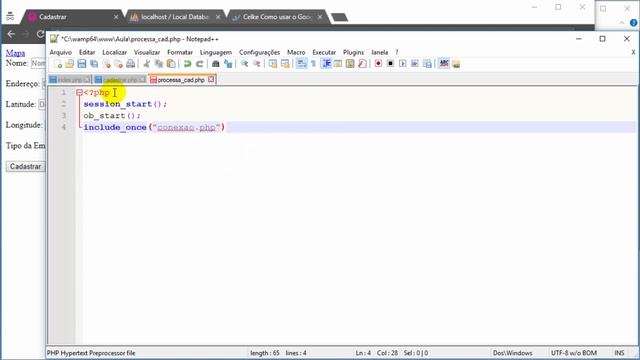Click the Print icon
The image size is (640, 360).
click(x=131, y=64)
